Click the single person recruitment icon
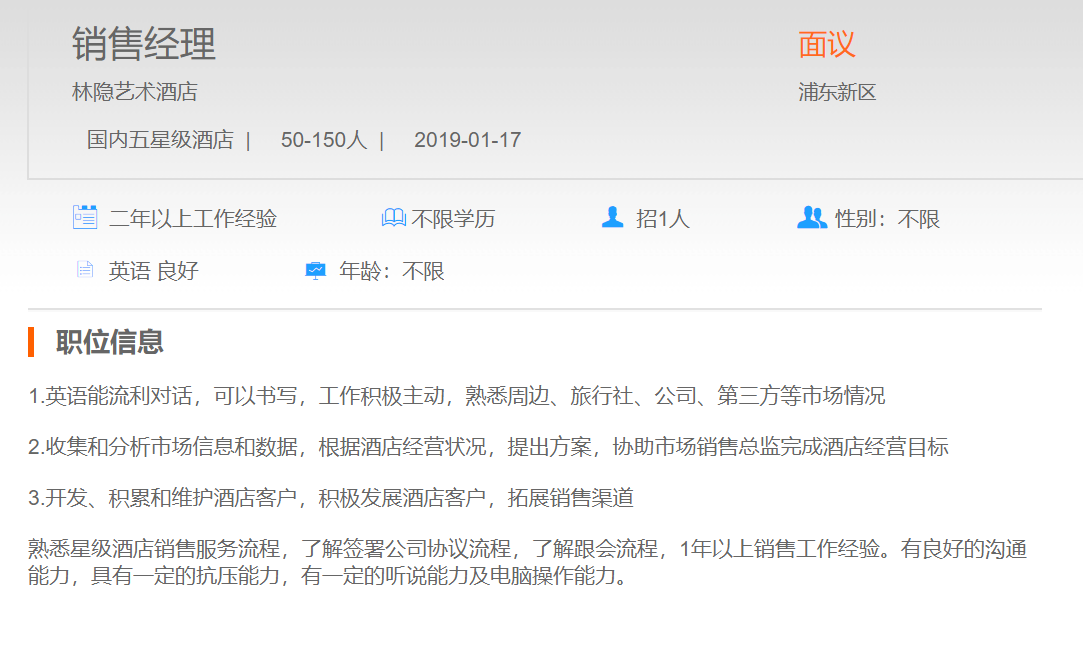Viewport: 1083px width, 648px height. 612,217
